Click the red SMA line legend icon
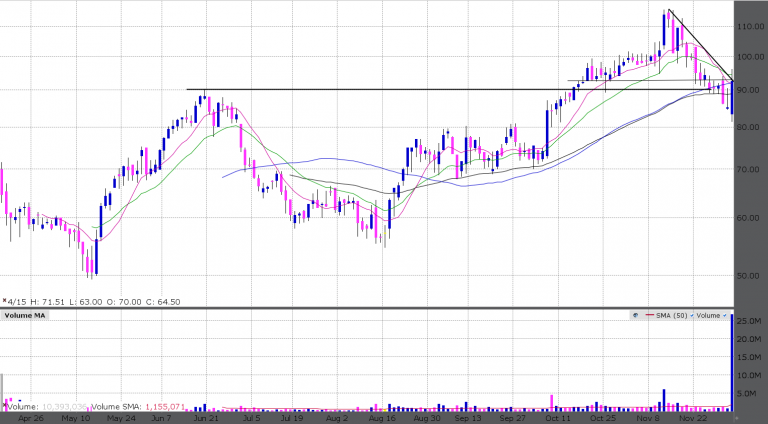This screenshot has width=768, height=424. tap(650, 316)
